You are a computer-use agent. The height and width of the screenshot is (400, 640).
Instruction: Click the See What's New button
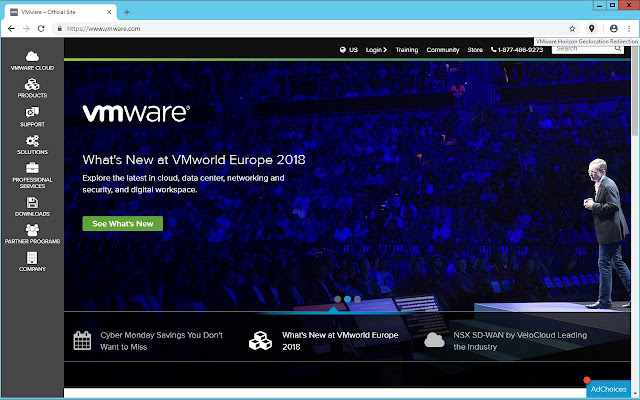point(122,224)
